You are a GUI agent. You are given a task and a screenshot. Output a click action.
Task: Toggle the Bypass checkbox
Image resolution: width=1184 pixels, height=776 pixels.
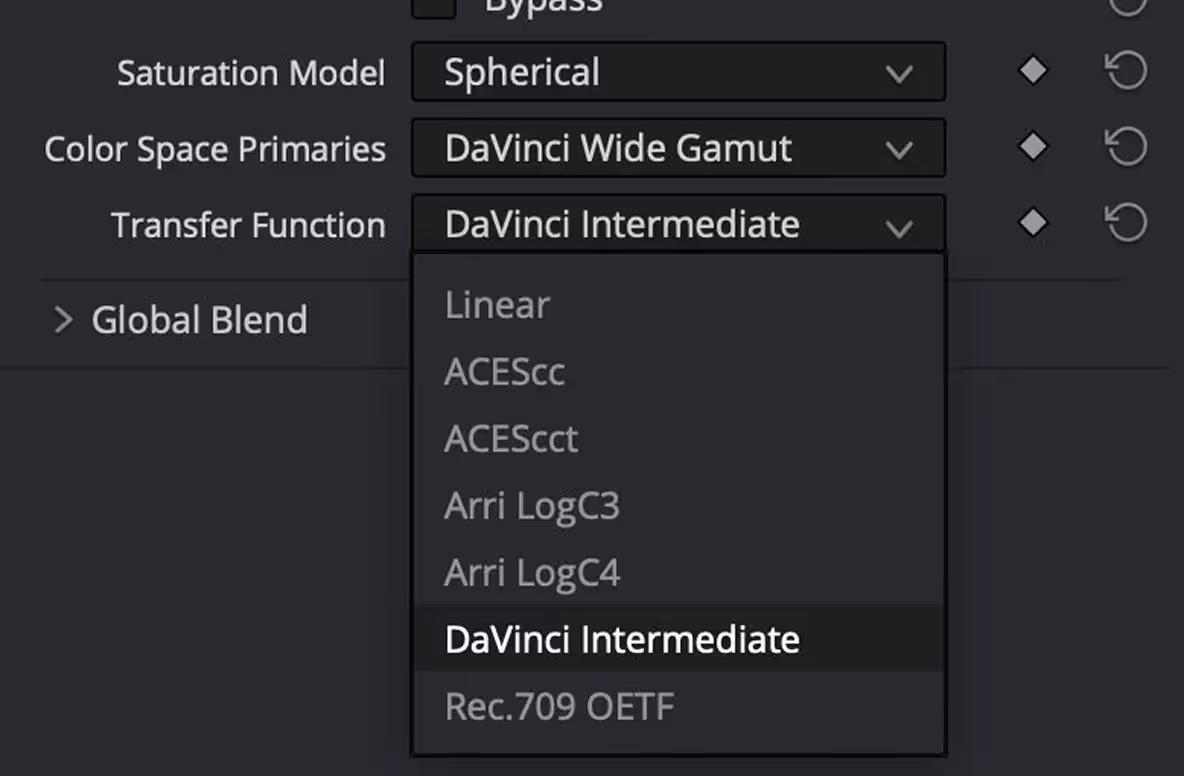pos(433,8)
